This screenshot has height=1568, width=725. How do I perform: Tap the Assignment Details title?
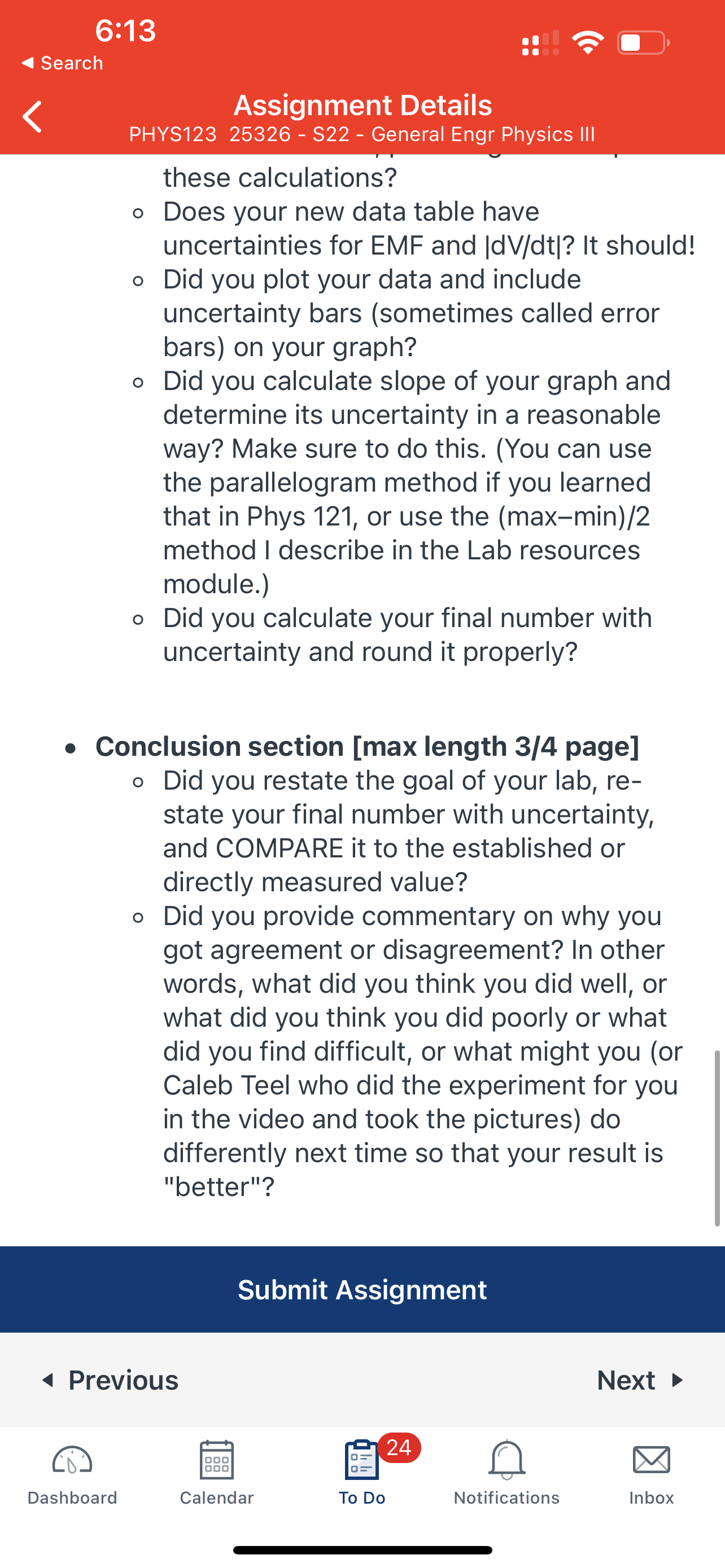[363, 106]
